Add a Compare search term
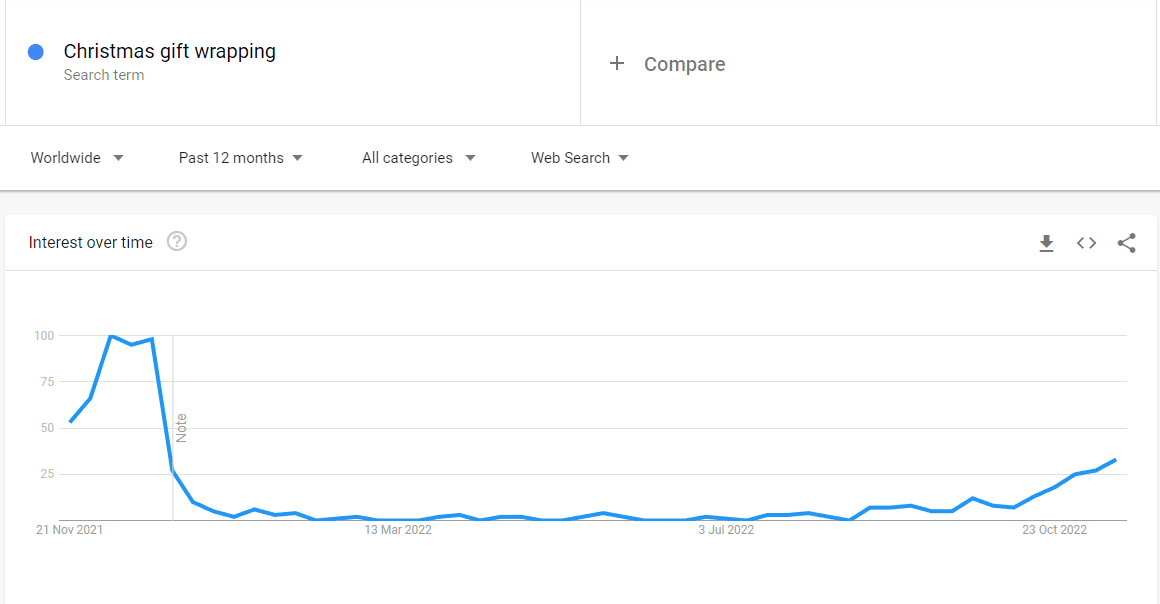Image resolution: width=1160 pixels, height=604 pixels. tap(684, 64)
